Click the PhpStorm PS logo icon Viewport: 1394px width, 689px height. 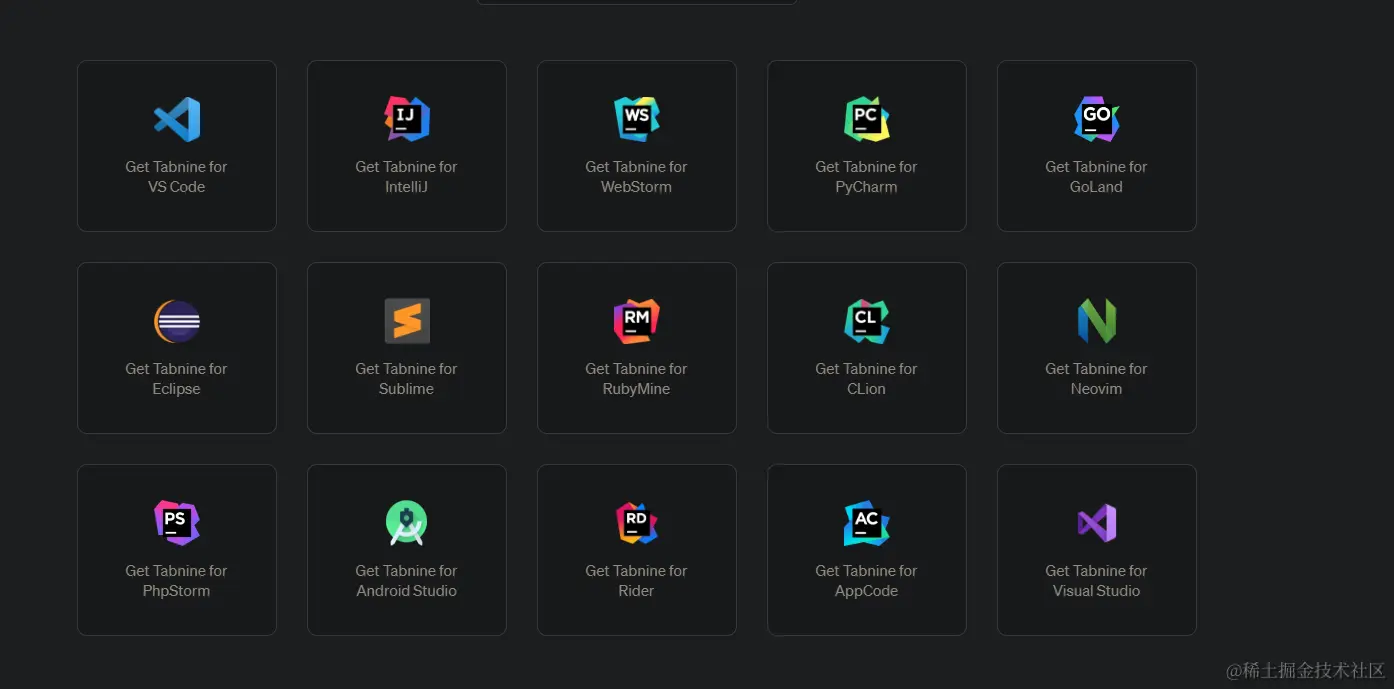coord(177,523)
